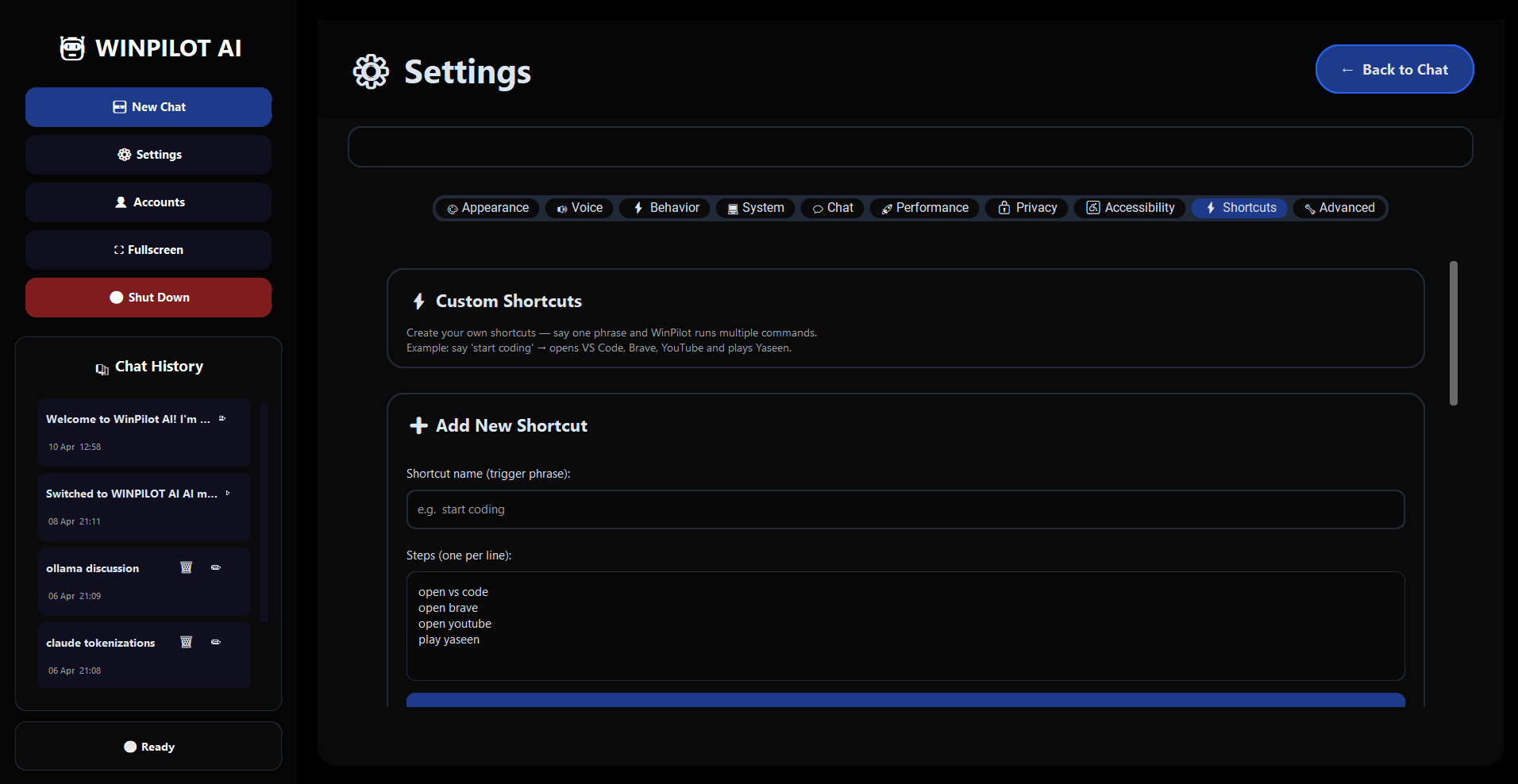This screenshot has height=784, width=1518.
Task: Click the lightning bolt icon beside Custom Shortcuts
Action: (419, 302)
